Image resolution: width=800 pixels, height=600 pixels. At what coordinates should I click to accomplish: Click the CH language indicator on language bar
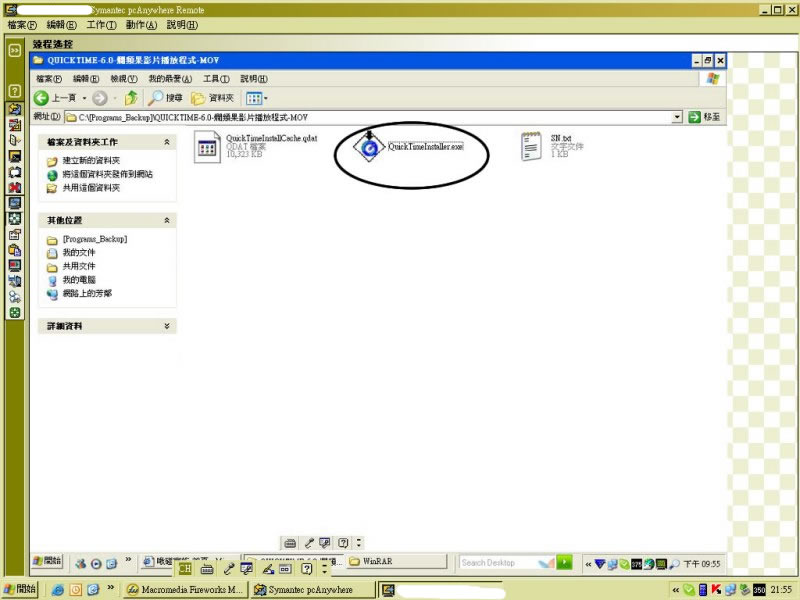click(185, 568)
